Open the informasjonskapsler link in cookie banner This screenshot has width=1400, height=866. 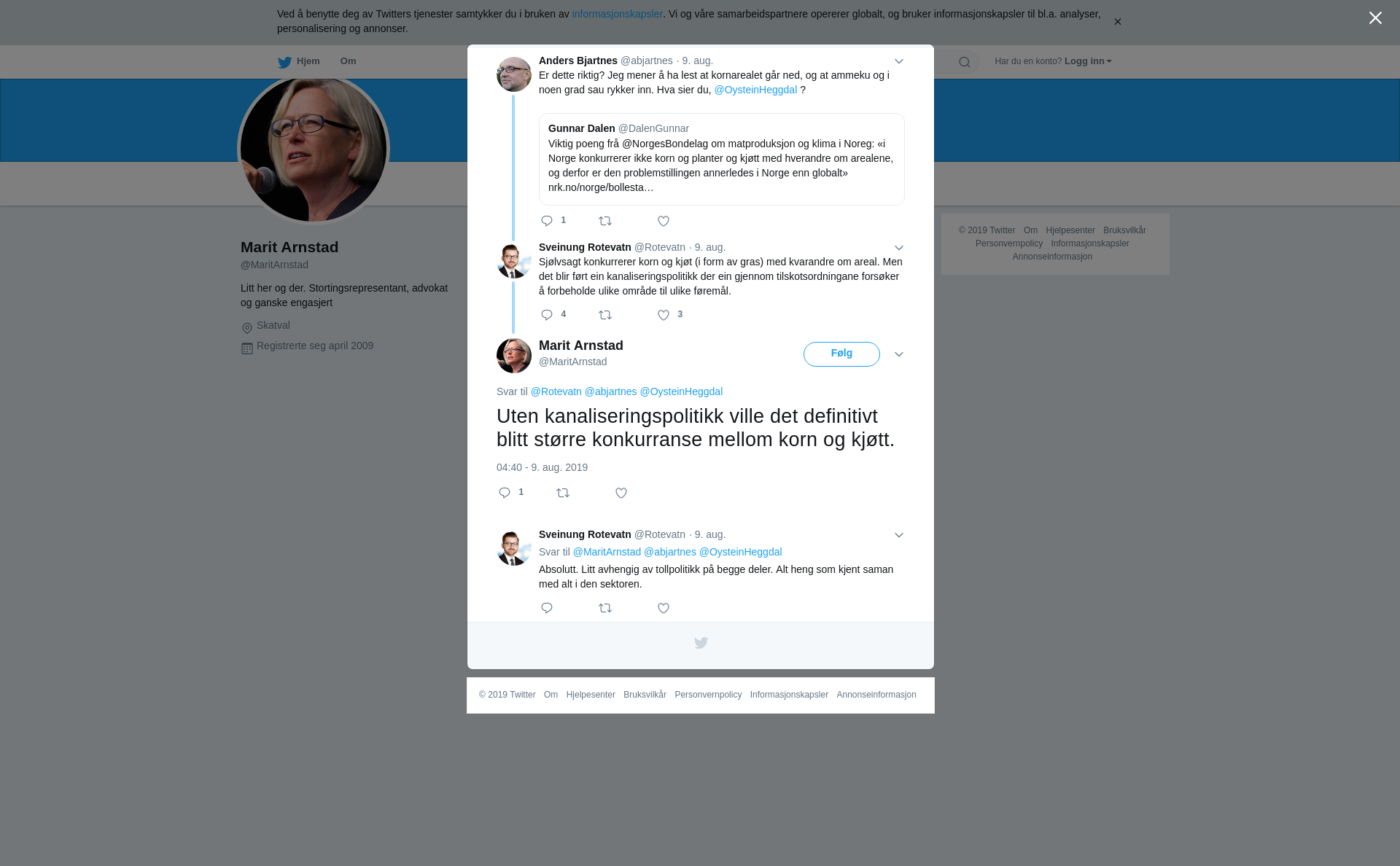617,14
